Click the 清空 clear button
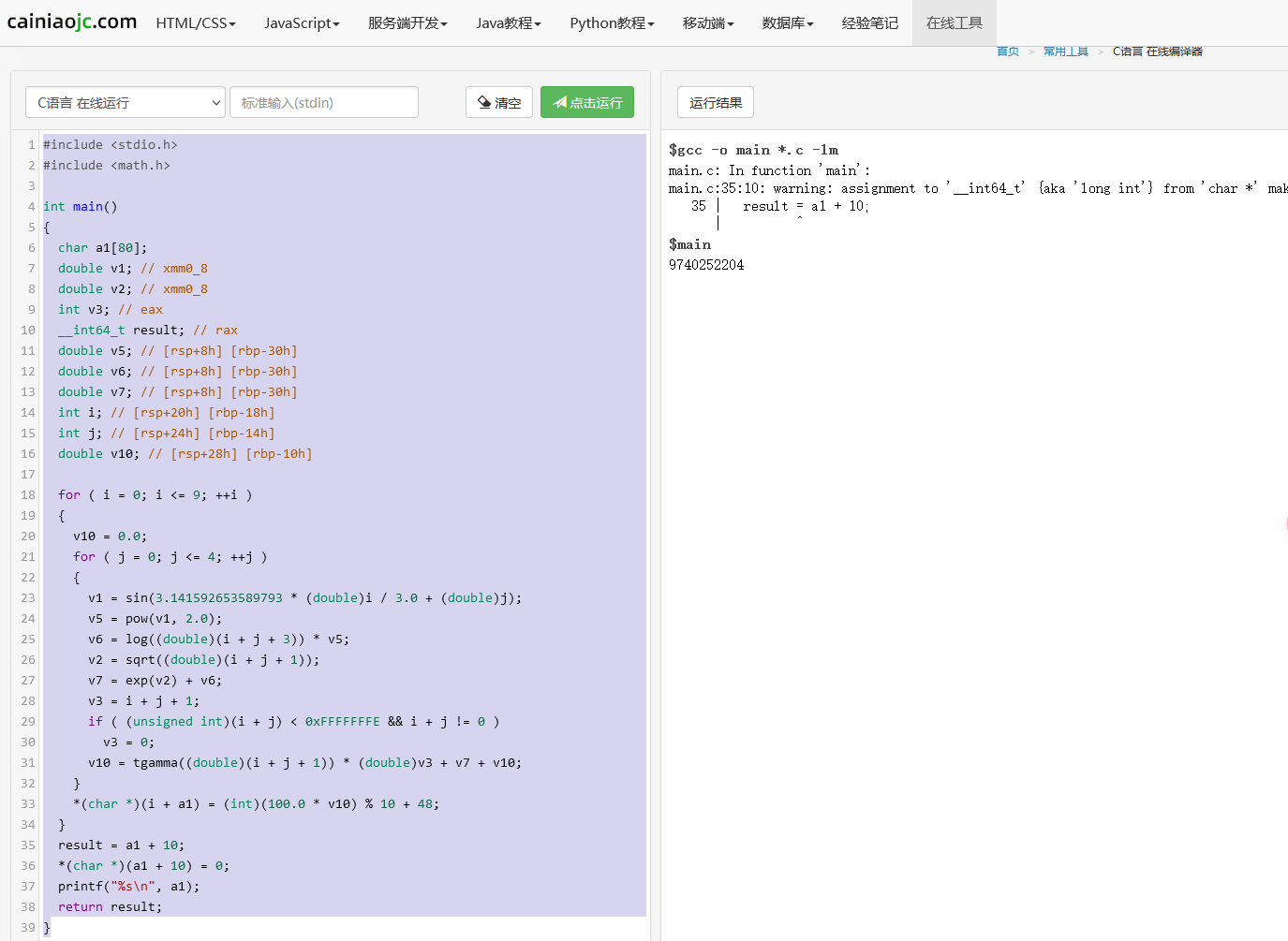This screenshot has width=1288, height=941. [x=499, y=102]
